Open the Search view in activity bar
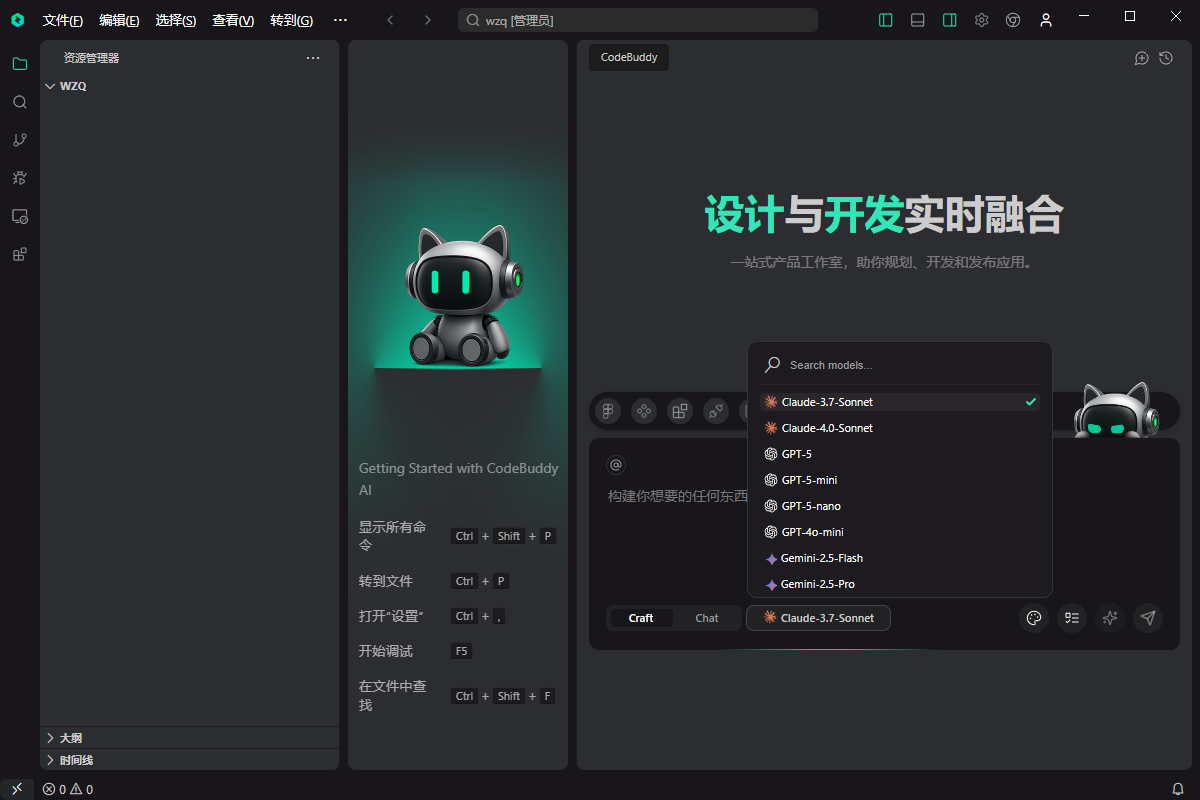This screenshot has width=1200, height=800. pos(19,102)
